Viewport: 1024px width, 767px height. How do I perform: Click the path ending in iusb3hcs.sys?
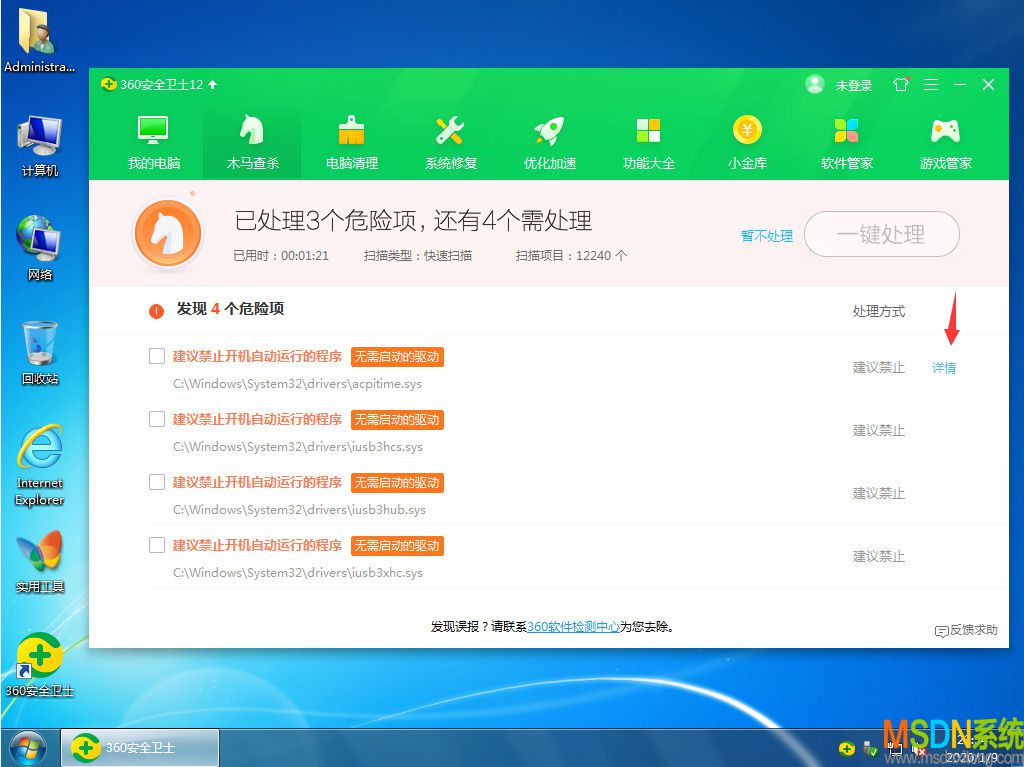click(x=298, y=447)
